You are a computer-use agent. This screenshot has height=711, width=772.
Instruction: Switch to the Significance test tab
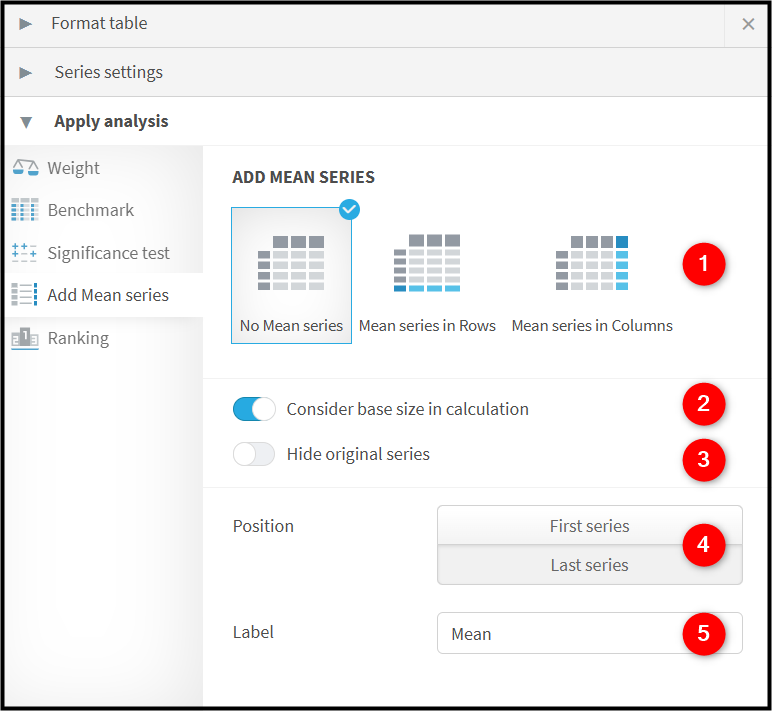(104, 253)
